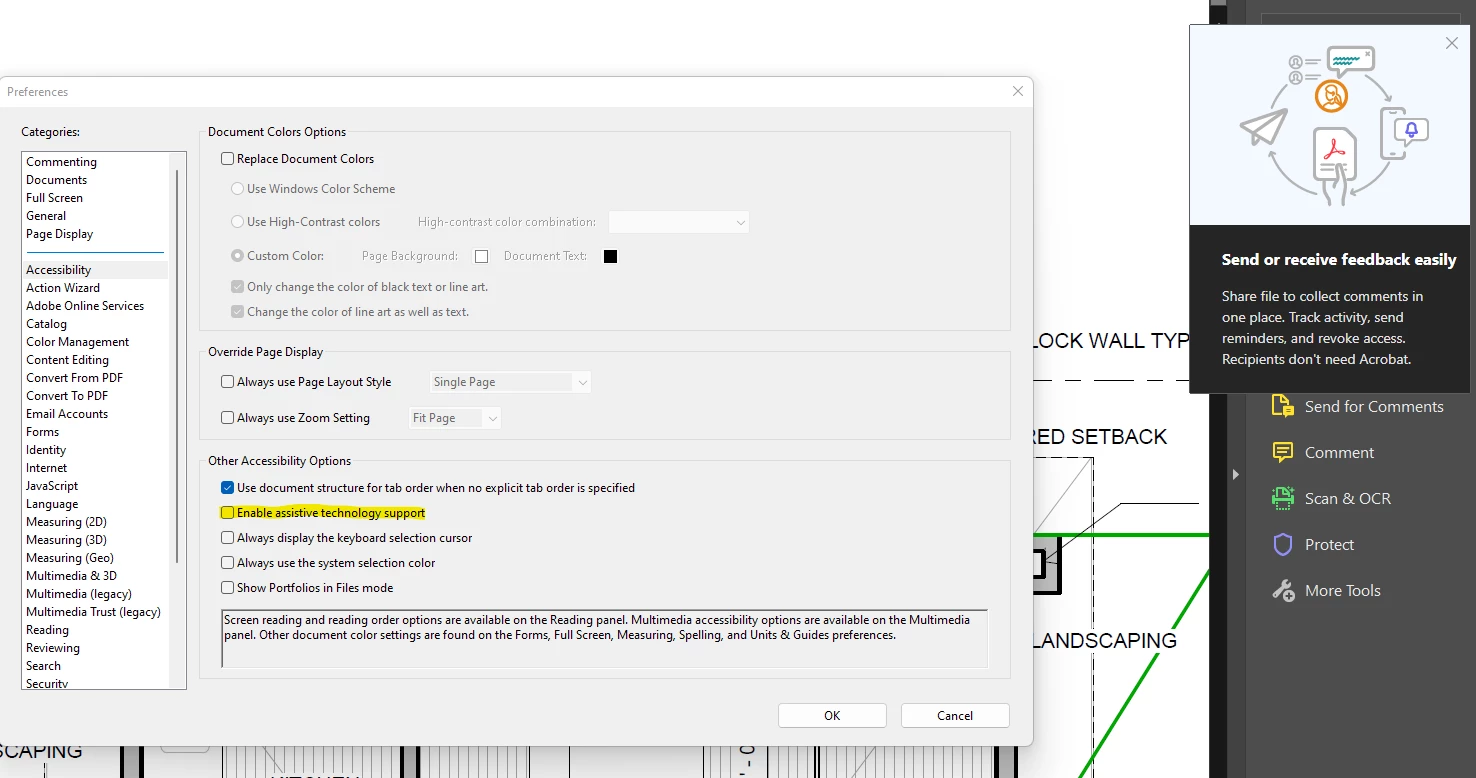Open the Single Page layout dropdown
Screen dimensions: 1476x778
point(511,382)
